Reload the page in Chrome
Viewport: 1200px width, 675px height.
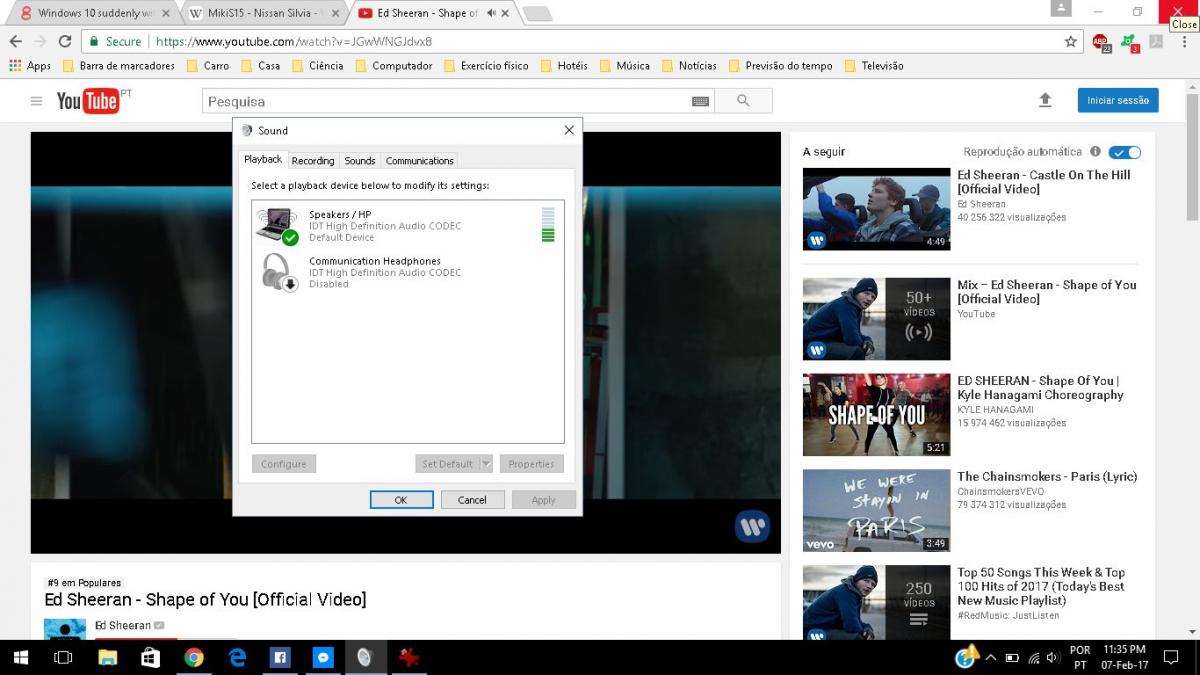(x=65, y=41)
